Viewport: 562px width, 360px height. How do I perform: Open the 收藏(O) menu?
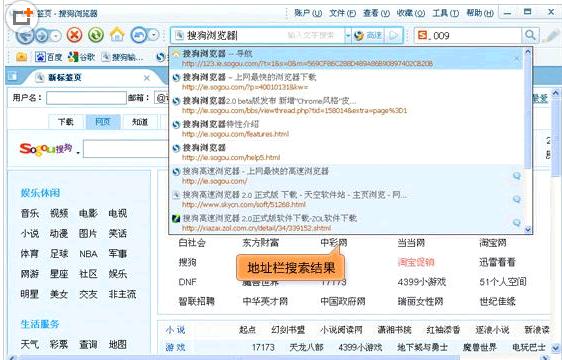tap(410, 13)
